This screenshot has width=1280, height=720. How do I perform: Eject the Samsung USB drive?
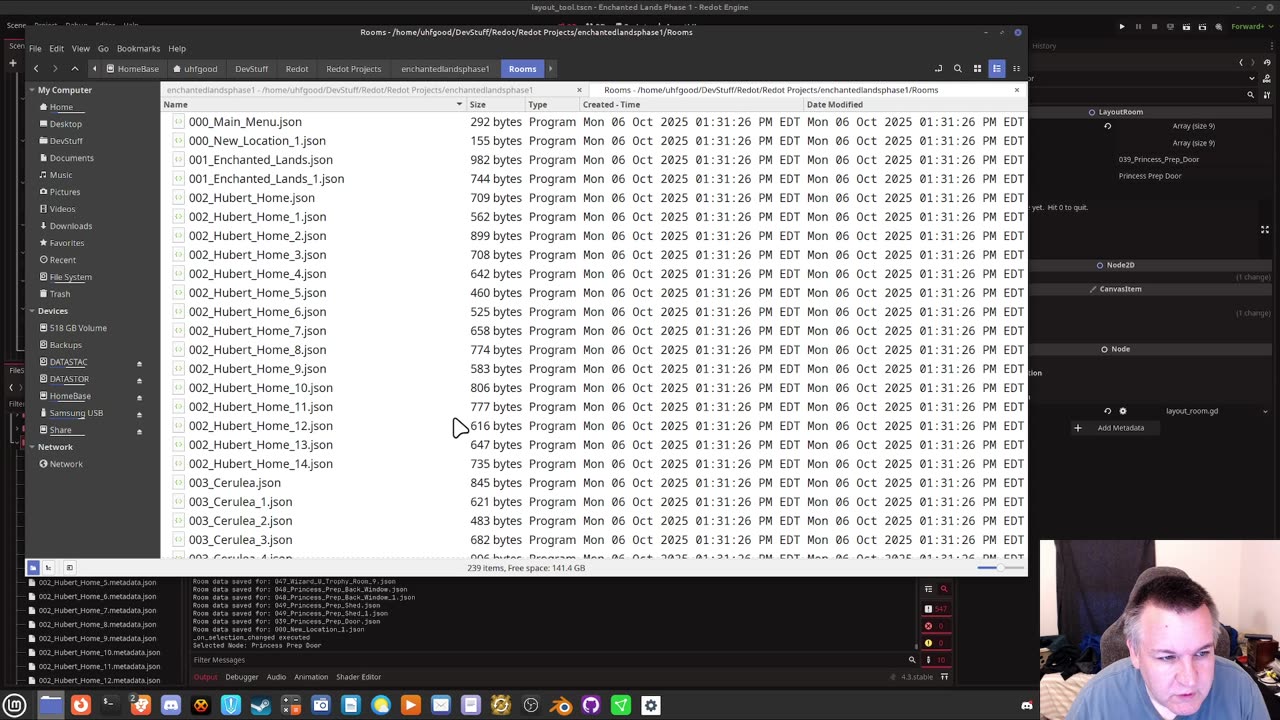coord(139,414)
